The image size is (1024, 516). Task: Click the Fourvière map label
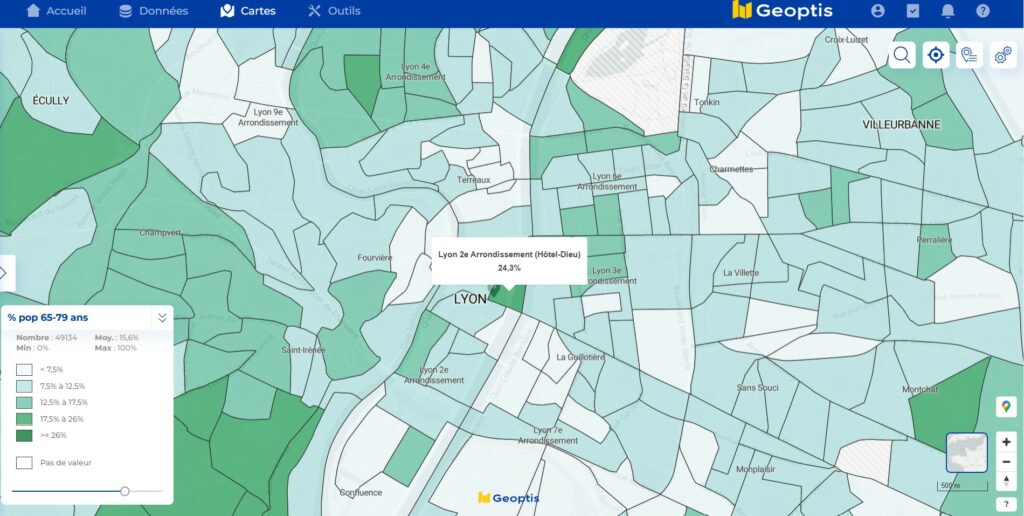[x=375, y=258]
